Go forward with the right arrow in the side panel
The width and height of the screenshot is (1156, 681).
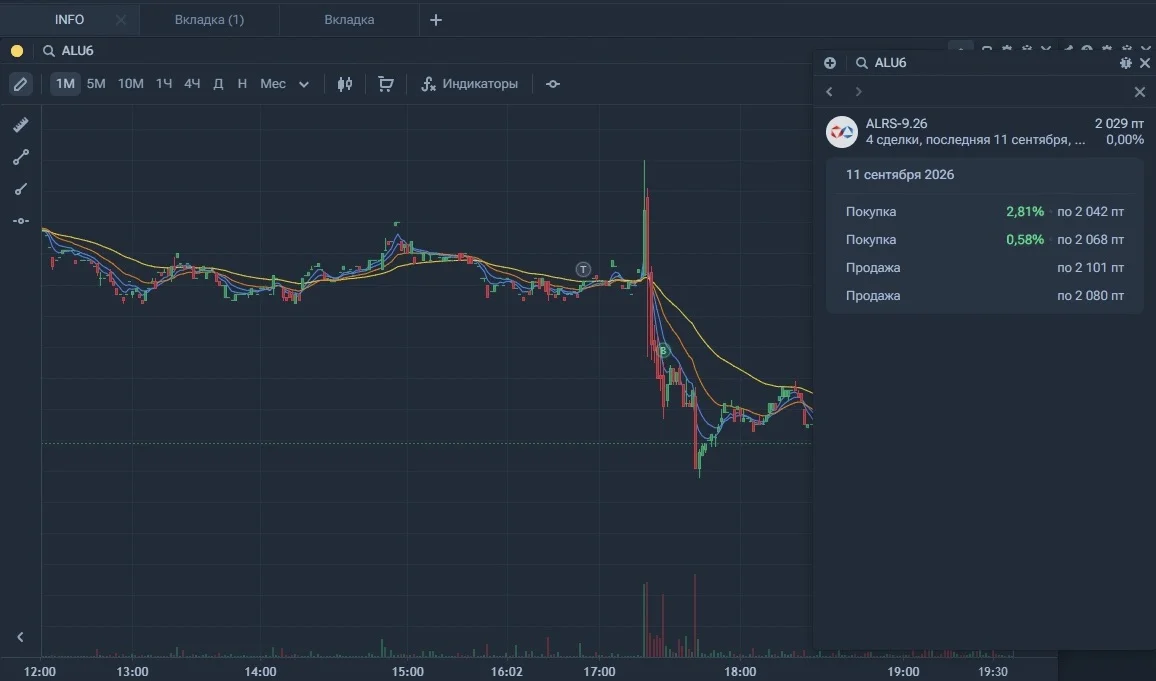tap(858, 91)
